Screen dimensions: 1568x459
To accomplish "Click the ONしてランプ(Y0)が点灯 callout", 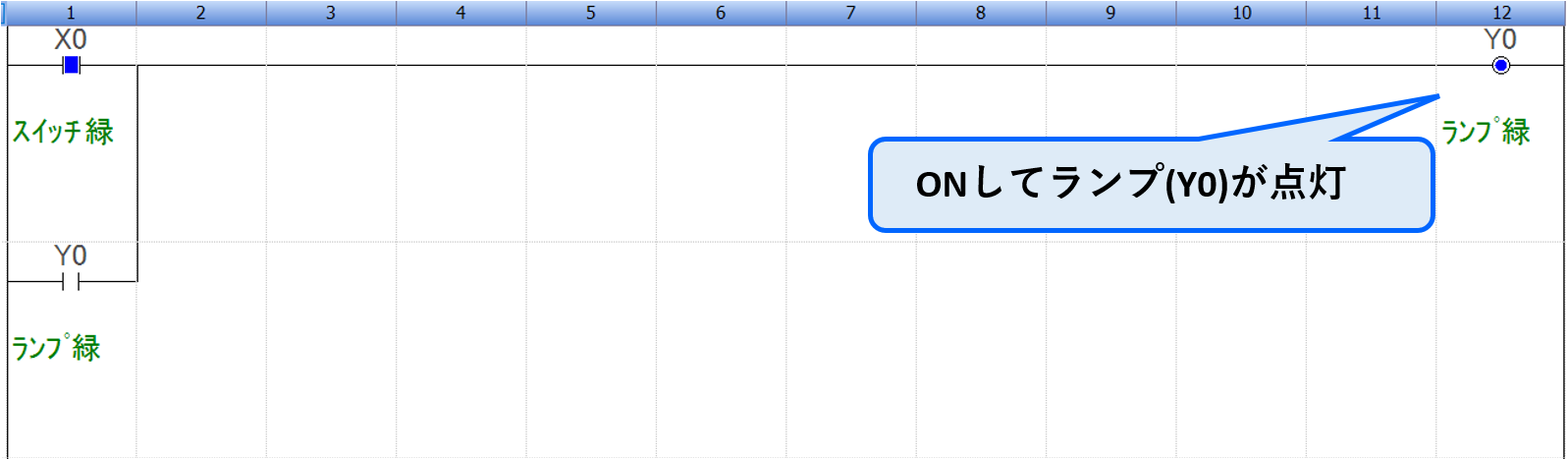I will point(1150,185).
